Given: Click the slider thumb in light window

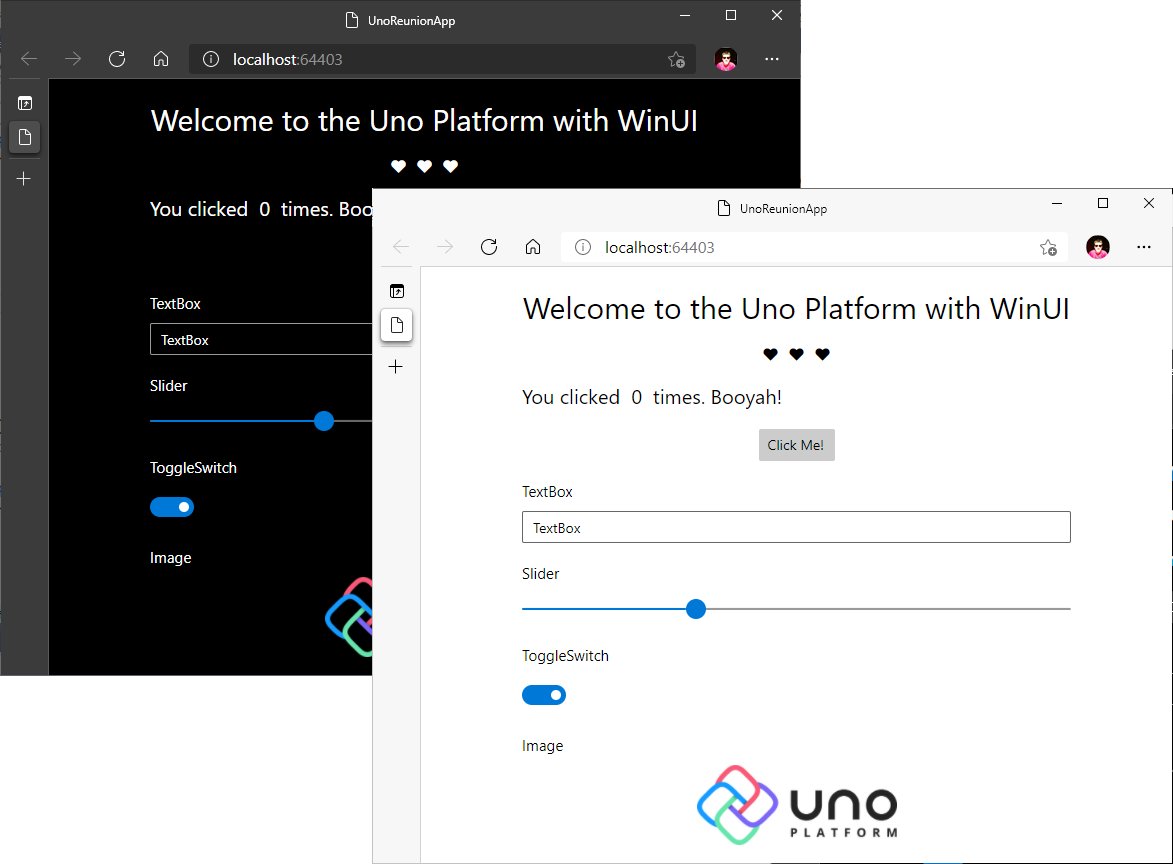Looking at the screenshot, I should tap(696, 609).
